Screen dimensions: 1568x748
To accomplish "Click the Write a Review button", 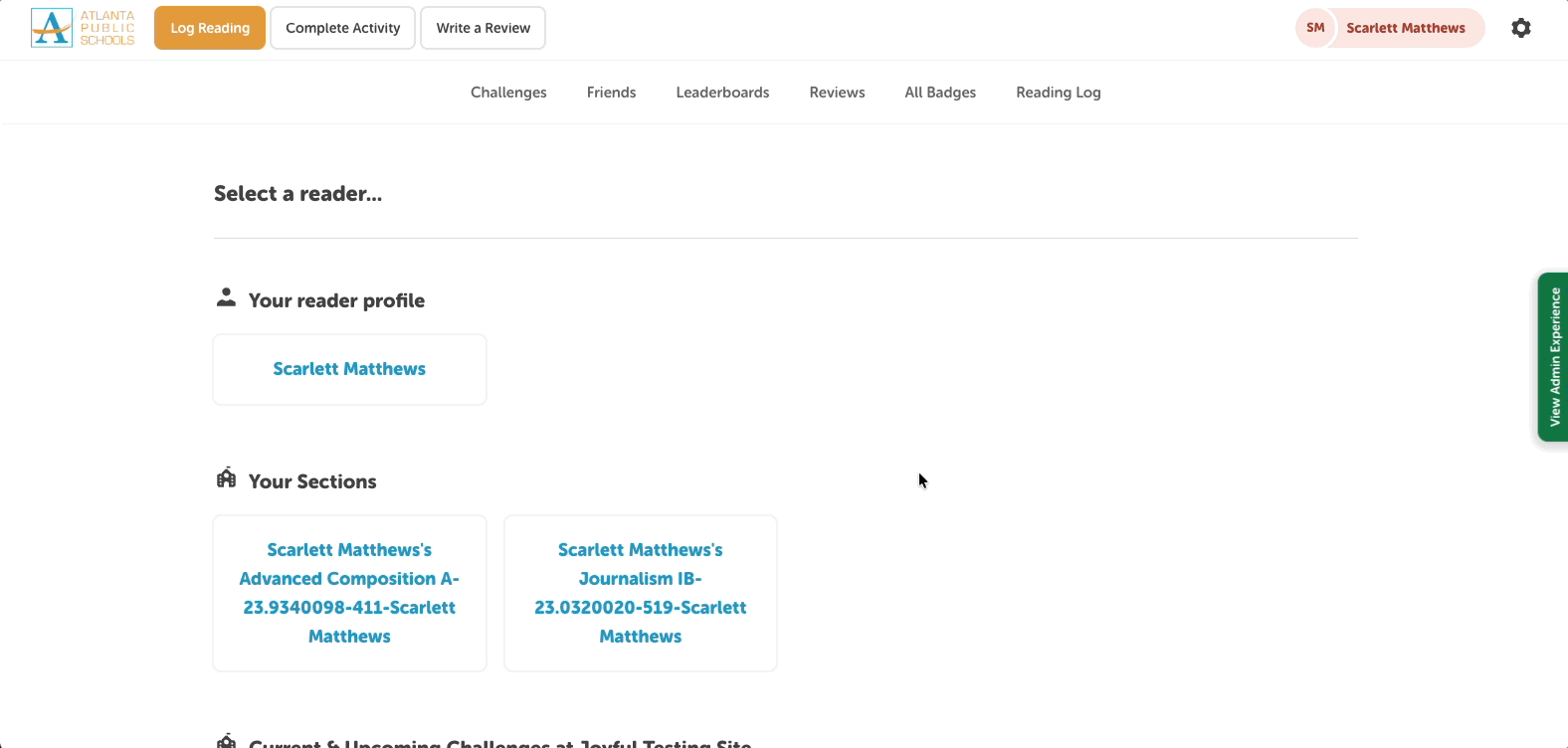I will click(483, 28).
